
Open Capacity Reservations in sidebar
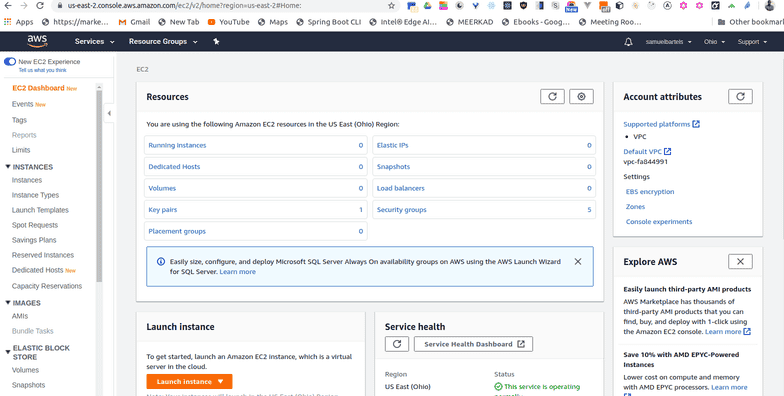tap(46, 286)
